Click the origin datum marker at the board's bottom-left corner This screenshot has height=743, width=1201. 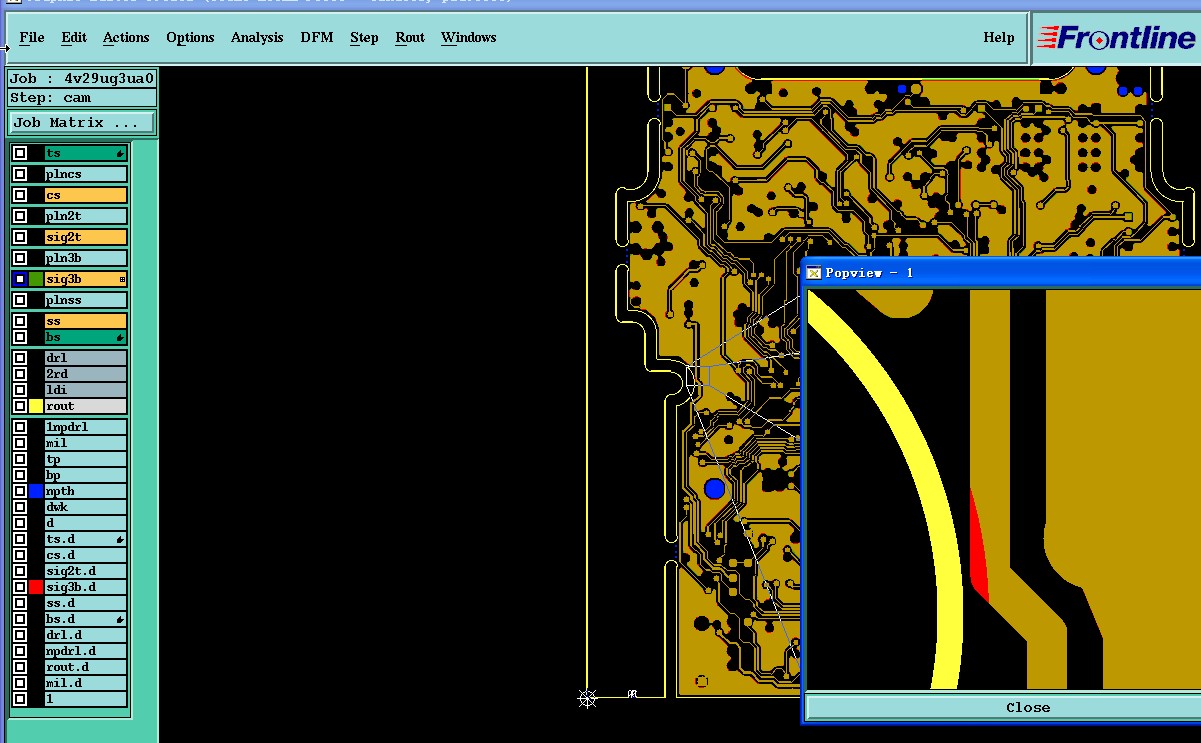(x=588, y=698)
